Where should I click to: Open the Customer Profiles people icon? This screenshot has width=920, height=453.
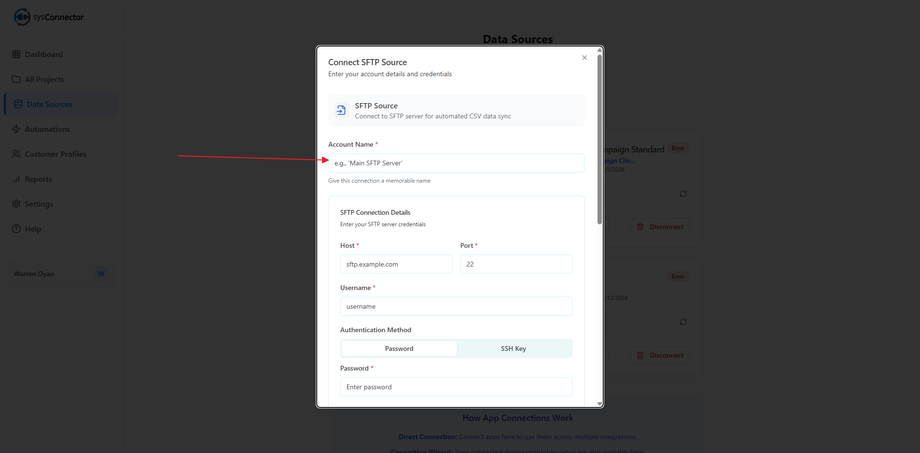coord(16,154)
